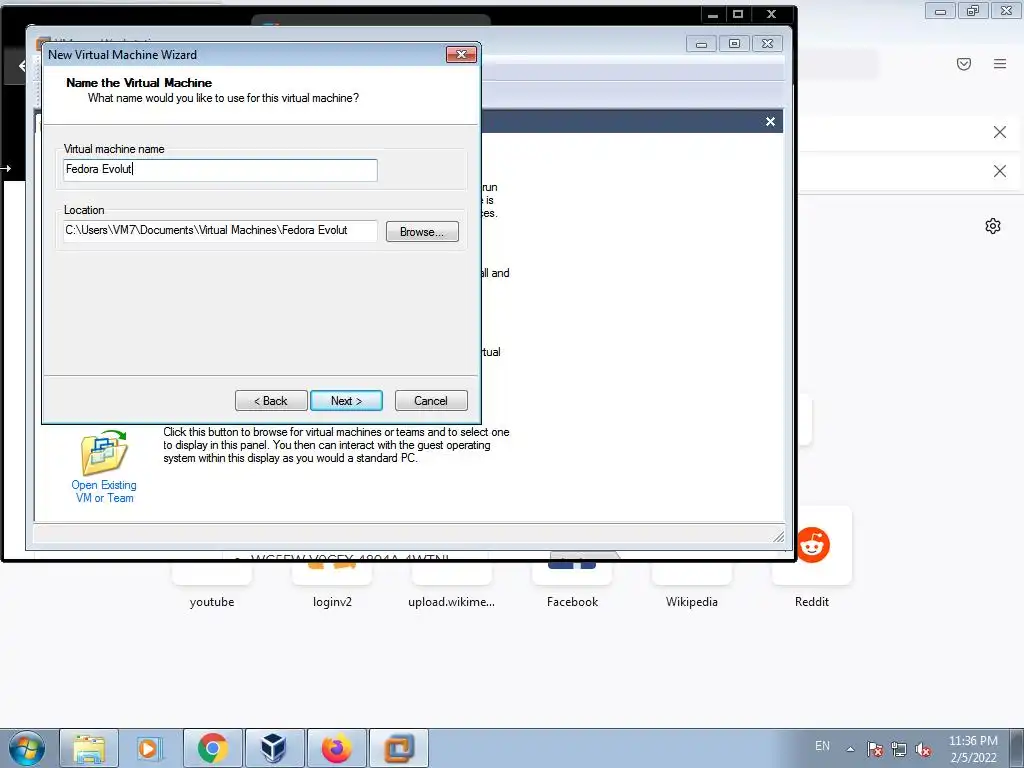Viewport: 1024px width, 768px height.
Task: Minimize the VMware Workstation window
Action: 701,44
